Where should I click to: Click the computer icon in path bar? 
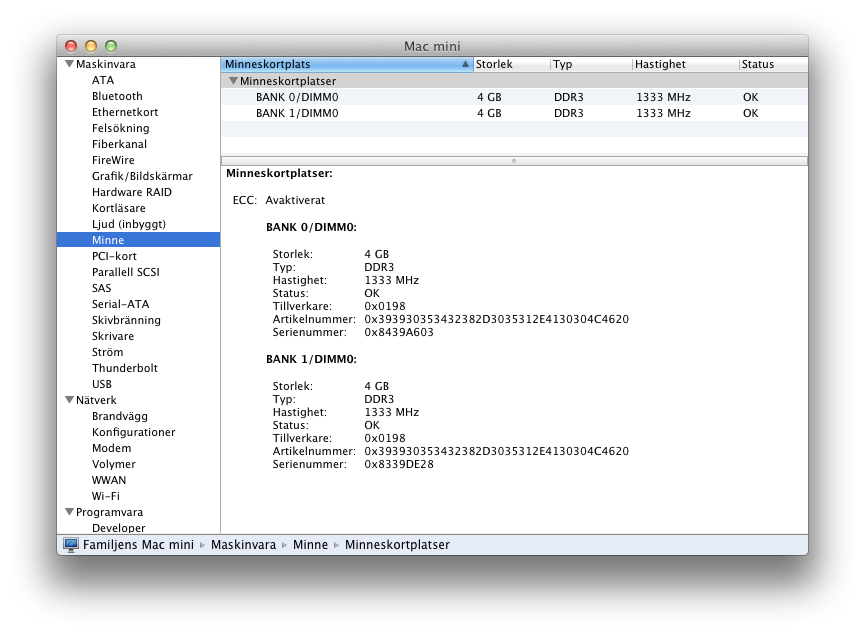71,545
